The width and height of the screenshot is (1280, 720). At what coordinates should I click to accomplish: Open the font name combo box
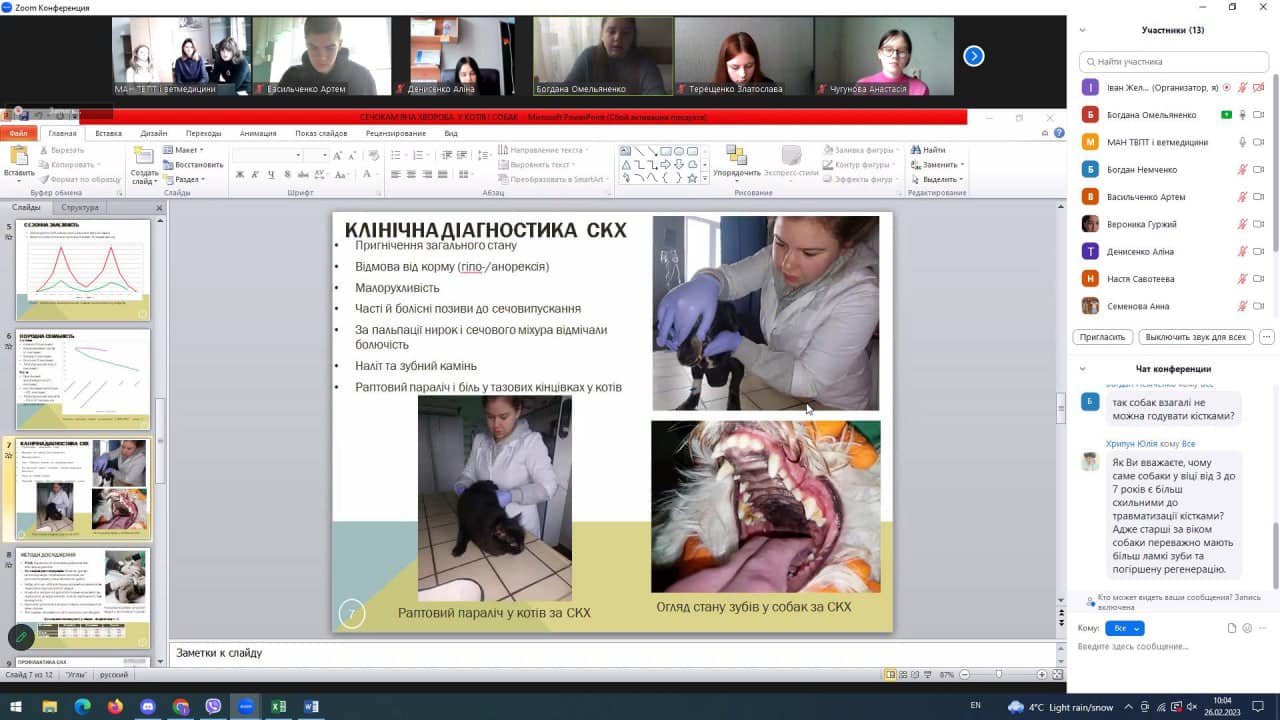267,155
